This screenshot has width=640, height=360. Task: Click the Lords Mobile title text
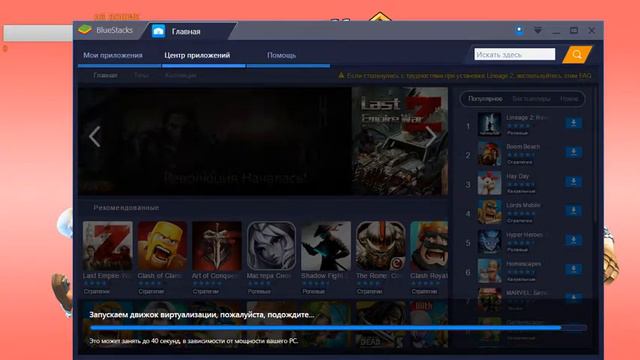pyautogui.click(x=523, y=205)
